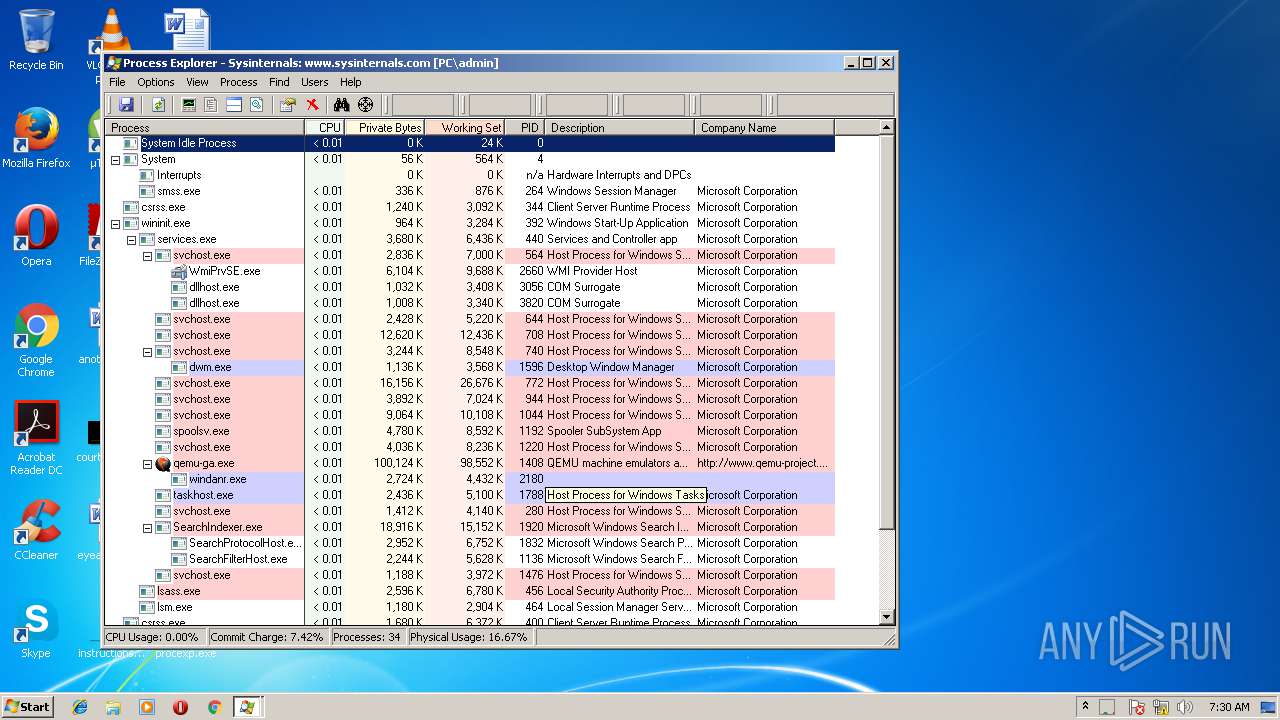
Task: Open the System Information graph icon
Action: coord(188,105)
